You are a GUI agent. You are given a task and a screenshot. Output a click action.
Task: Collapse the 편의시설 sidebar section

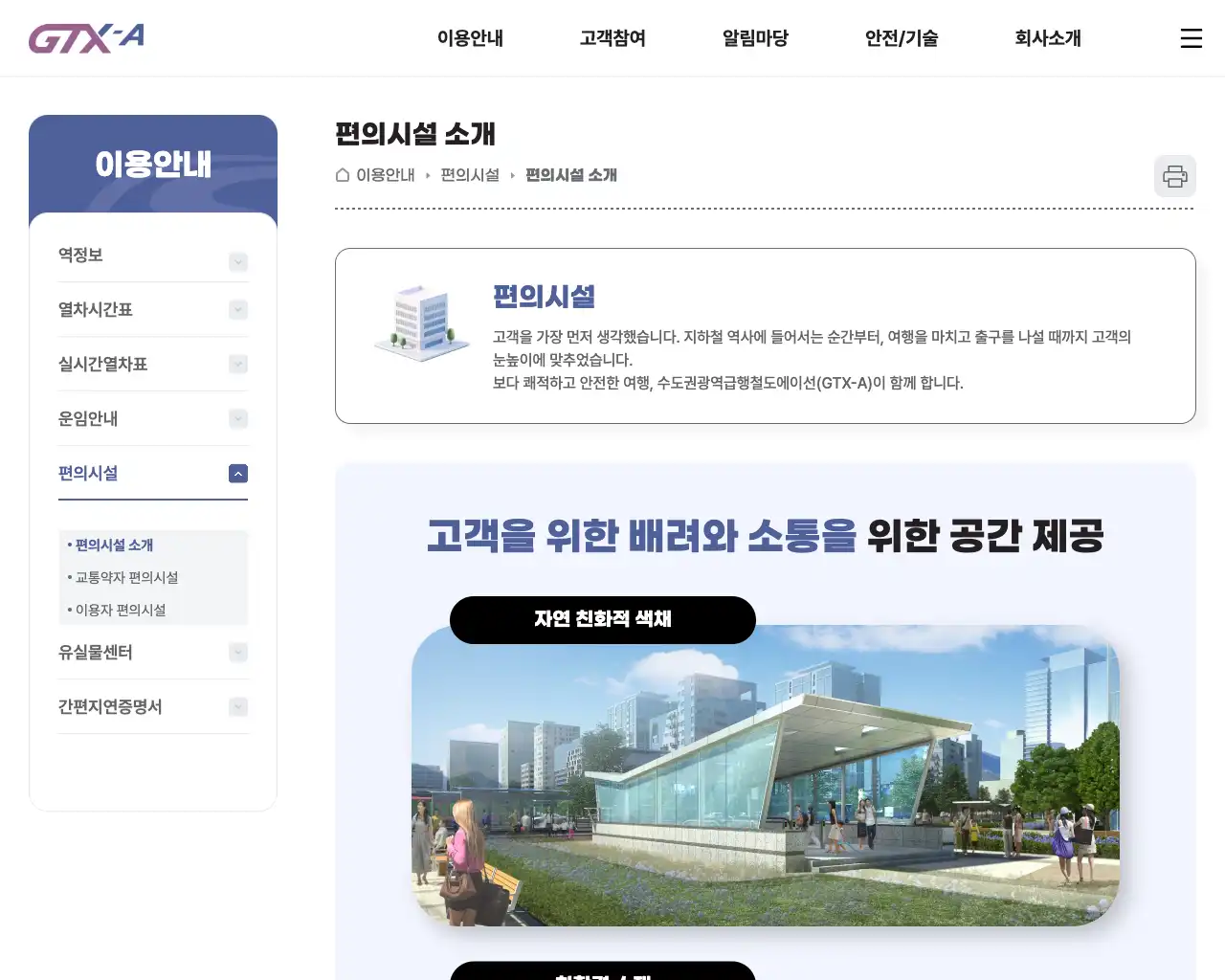point(237,473)
